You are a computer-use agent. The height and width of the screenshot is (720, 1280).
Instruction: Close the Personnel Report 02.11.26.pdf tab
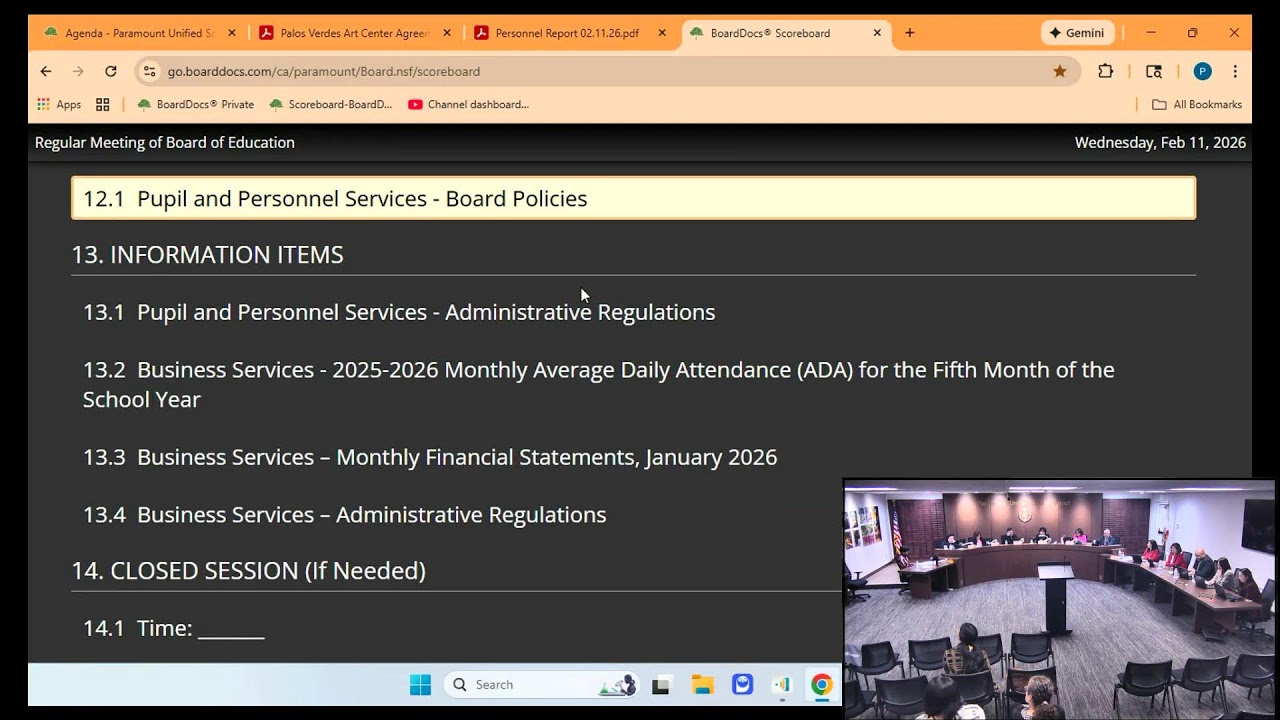coord(662,33)
